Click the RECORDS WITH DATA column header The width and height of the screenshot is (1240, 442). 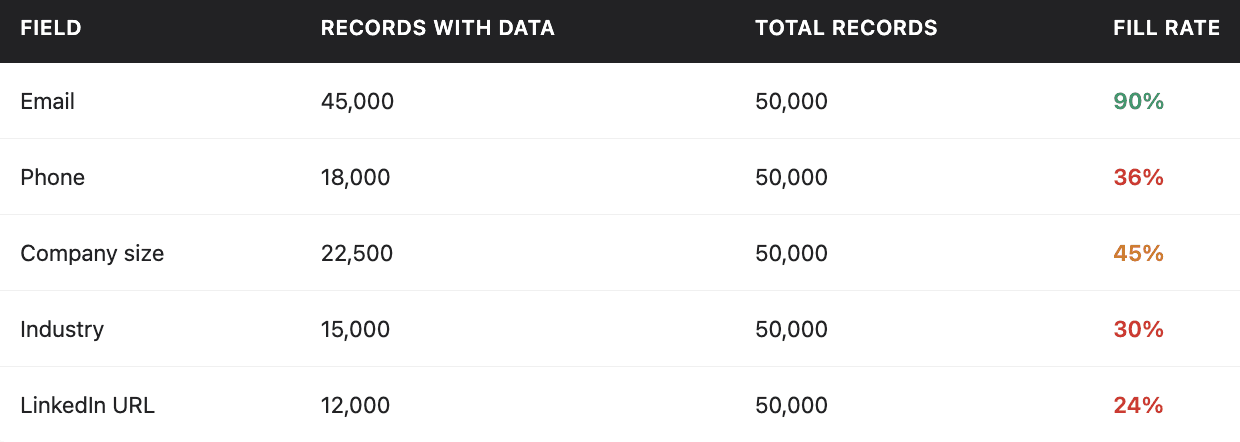pyautogui.click(x=438, y=28)
